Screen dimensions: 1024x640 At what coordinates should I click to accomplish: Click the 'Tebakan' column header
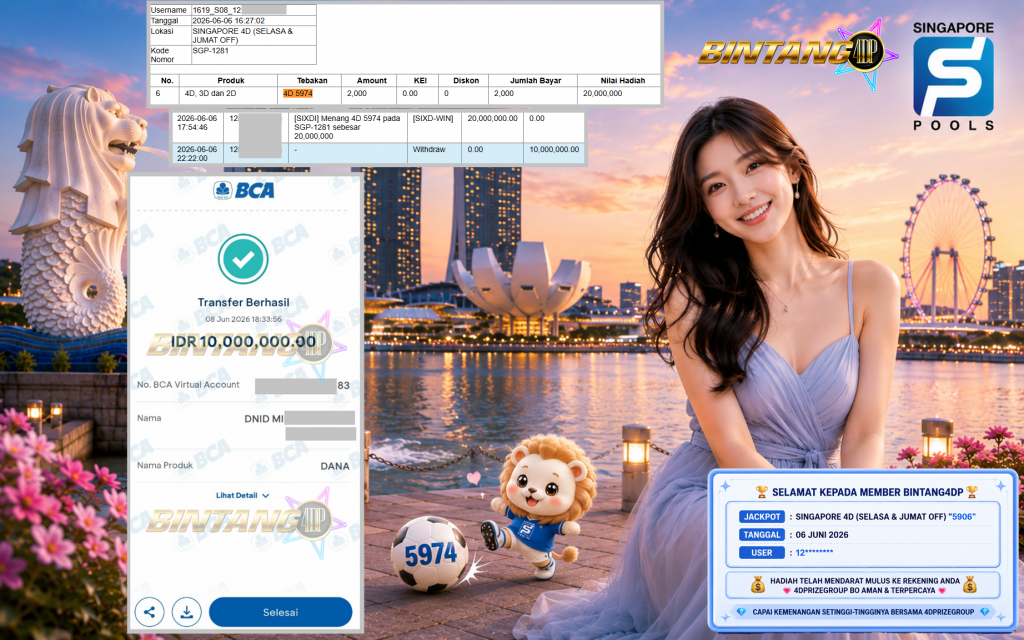tap(312, 80)
